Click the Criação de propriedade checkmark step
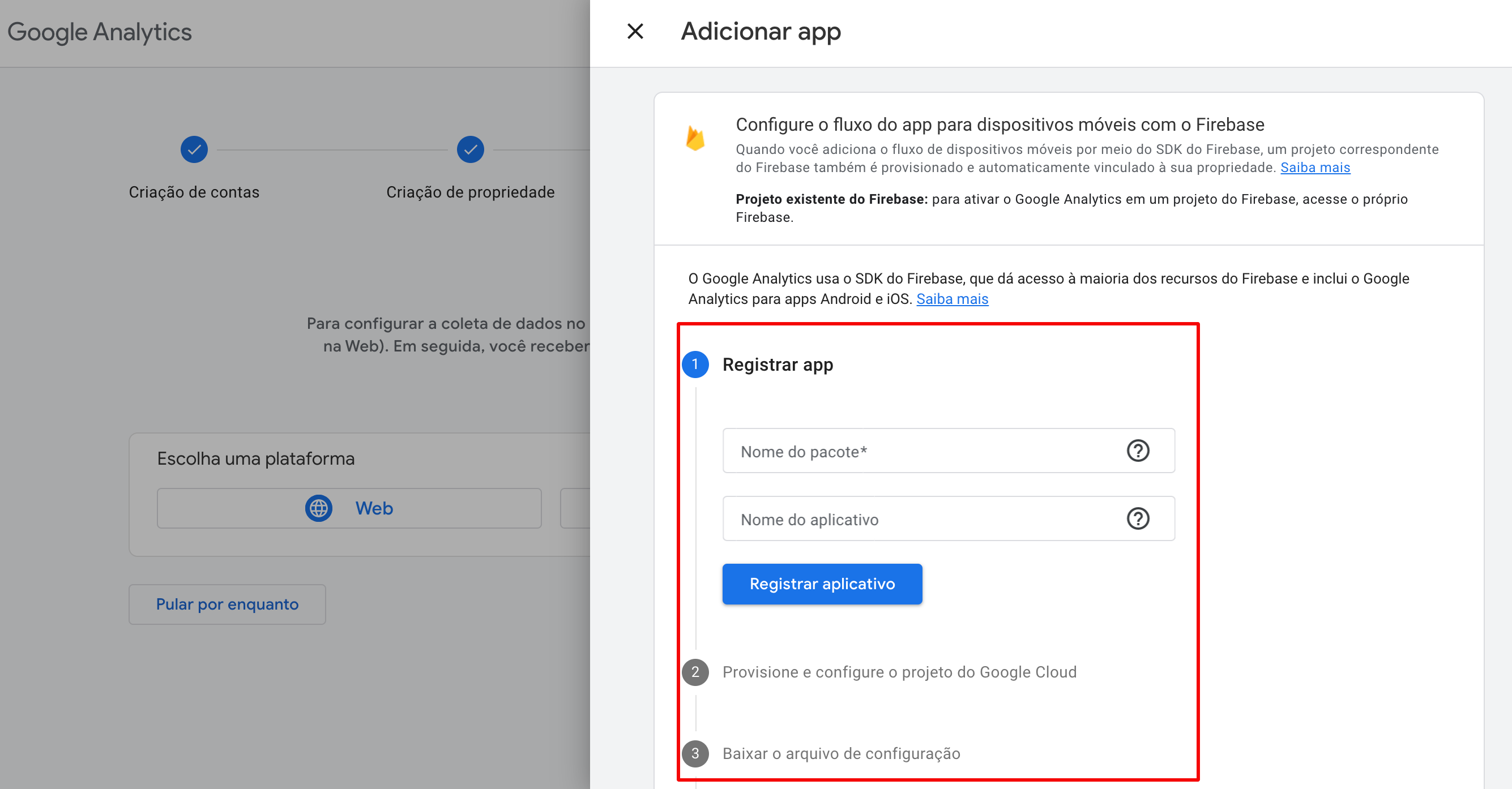 coord(470,149)
